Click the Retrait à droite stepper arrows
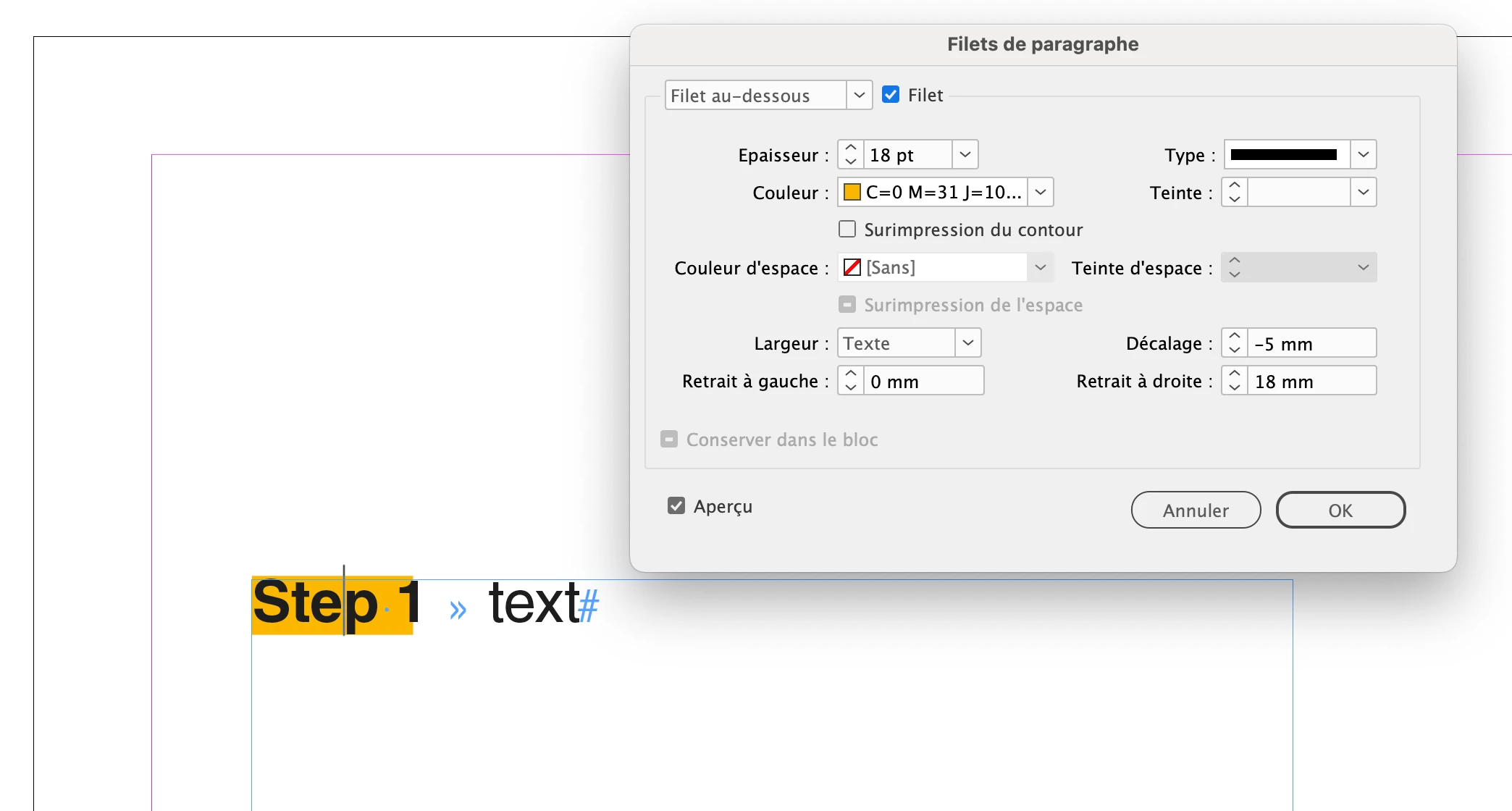Viewport: 1512px width, 811px height. tap(1235, 381)
